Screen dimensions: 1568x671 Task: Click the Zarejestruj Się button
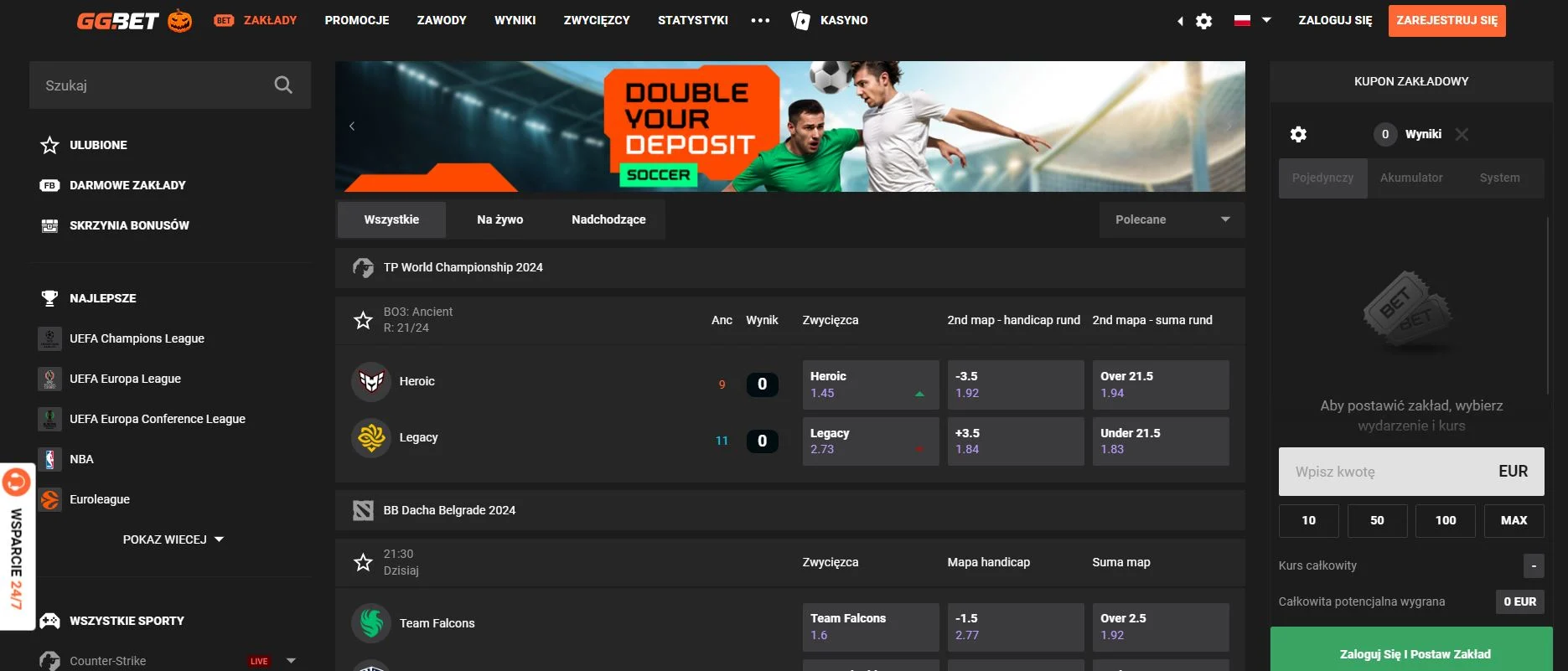(x=1446, y=21)
